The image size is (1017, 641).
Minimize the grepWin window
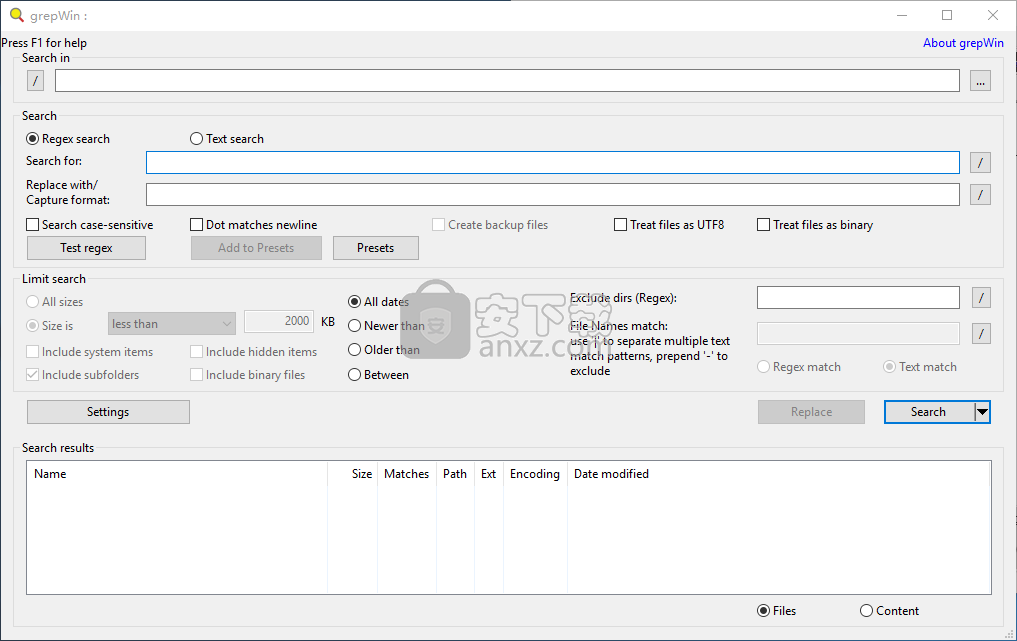(x=902, y=15)
